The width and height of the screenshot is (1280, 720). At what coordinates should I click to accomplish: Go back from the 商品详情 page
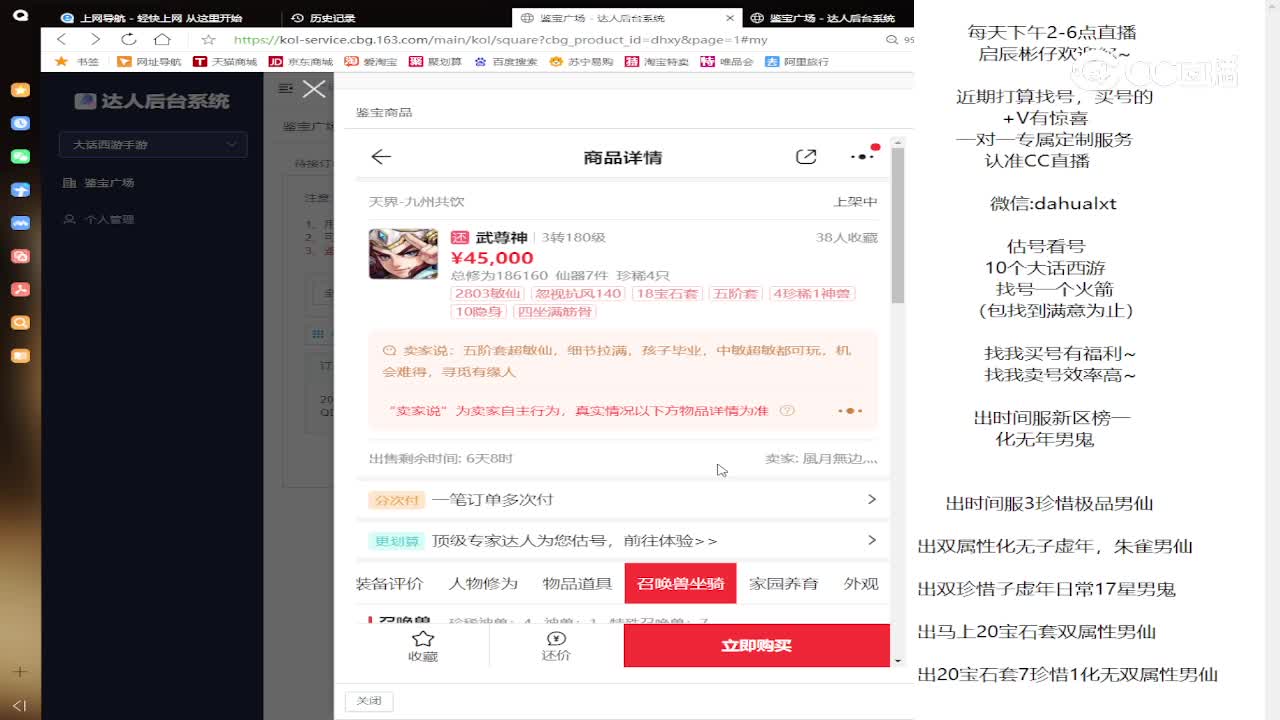[x=381, y=157]
